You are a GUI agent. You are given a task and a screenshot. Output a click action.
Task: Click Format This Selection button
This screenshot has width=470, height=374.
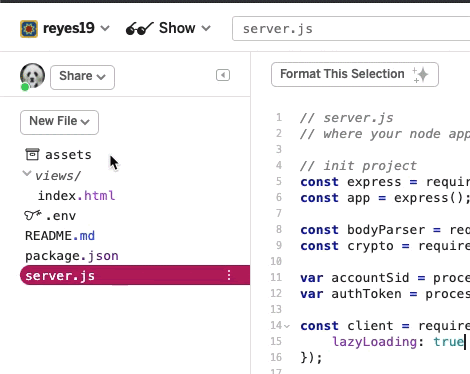click(x=355, y=74)
